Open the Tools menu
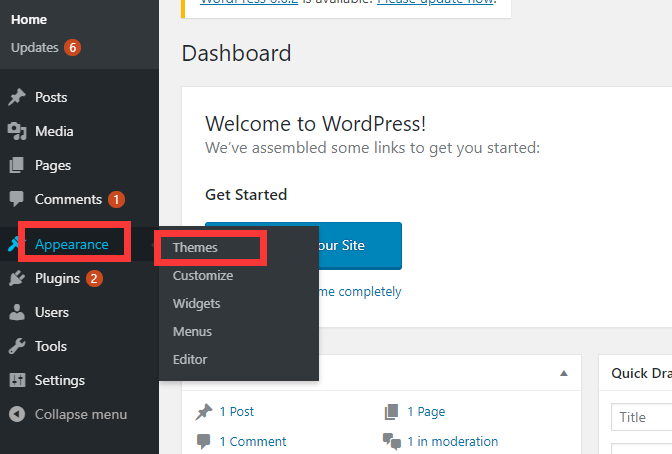 51,346
